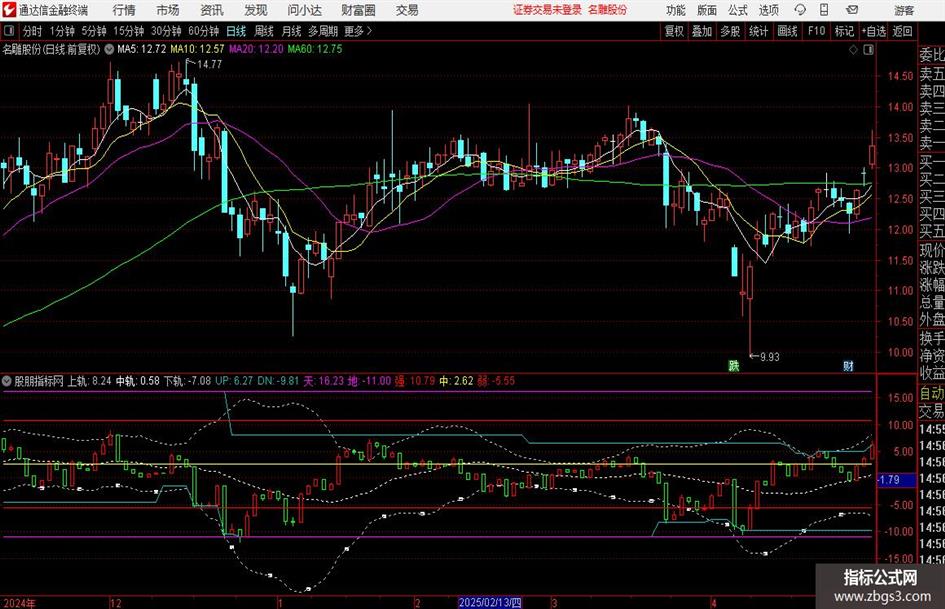The height and width of the screenshot is (609, 945).
Task: Click the 通达信 red logo icon
Action: (x=9, y=10)
